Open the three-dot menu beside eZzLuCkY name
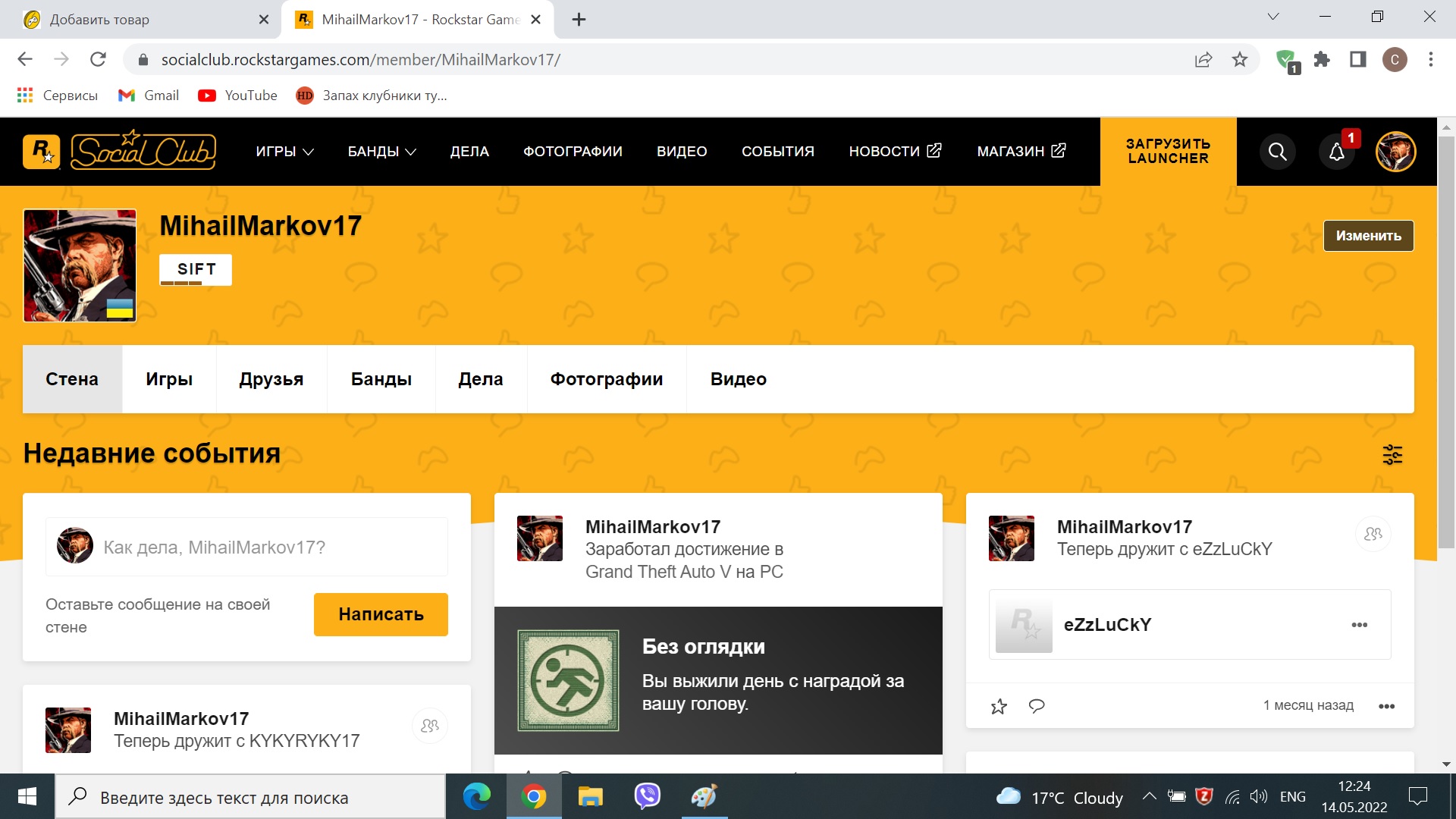The height and width of the screenshot is (819, 1456). click(x=1359, y=625)
